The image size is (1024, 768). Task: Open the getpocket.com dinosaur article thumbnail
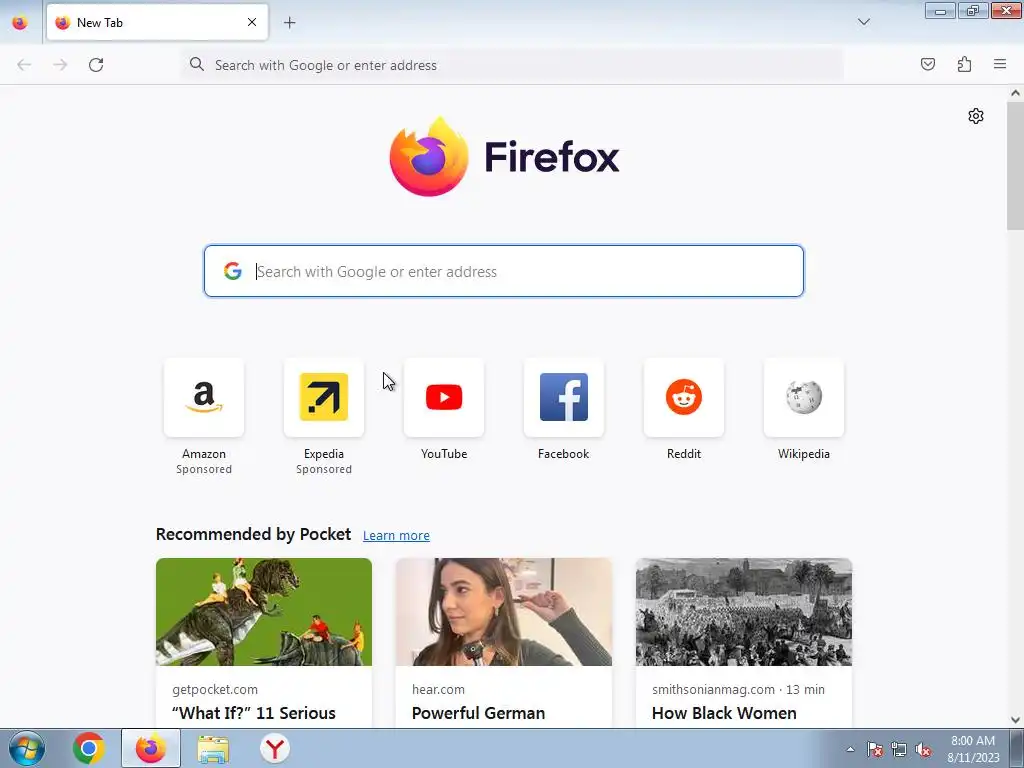pos(264,612)
